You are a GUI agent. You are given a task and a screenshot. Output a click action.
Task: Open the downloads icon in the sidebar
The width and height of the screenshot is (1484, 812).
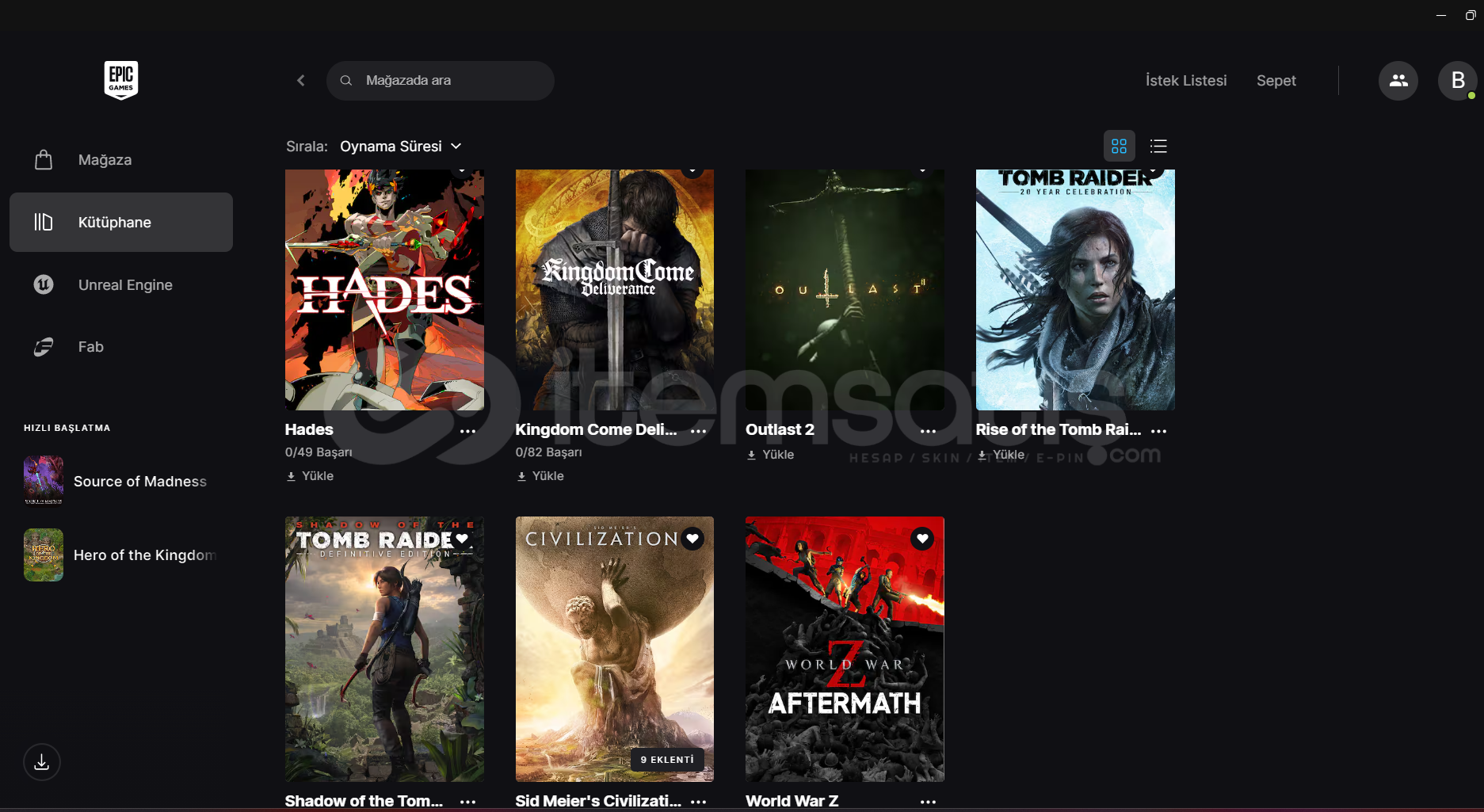point(42,762)
